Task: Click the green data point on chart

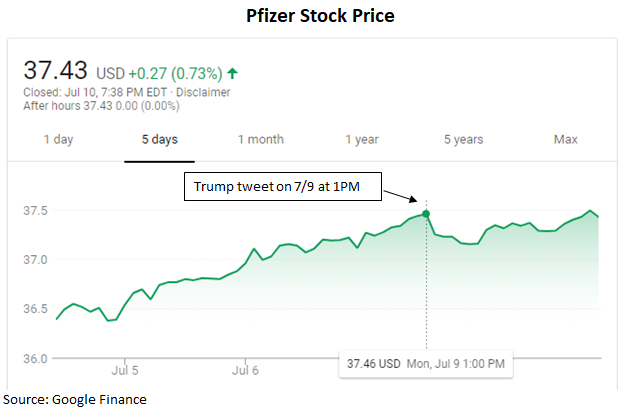Action: [x=427, y=214]
